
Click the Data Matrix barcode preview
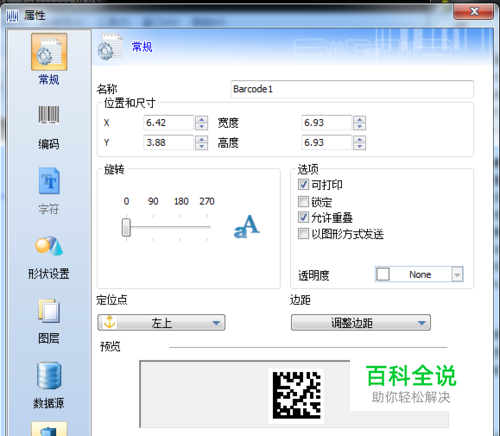(297, 395)
